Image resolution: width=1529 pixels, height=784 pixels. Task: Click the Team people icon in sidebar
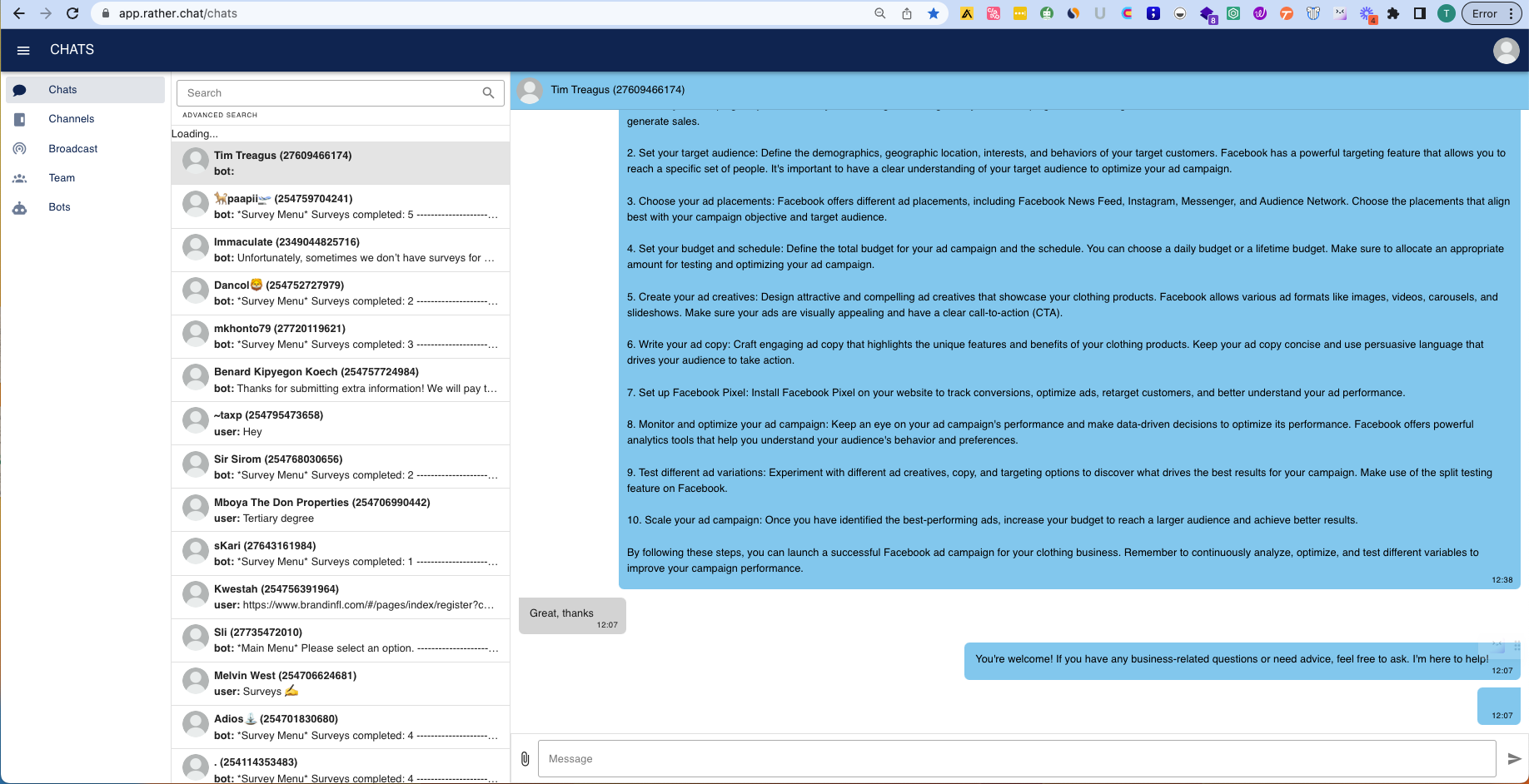tap(19, 178)
